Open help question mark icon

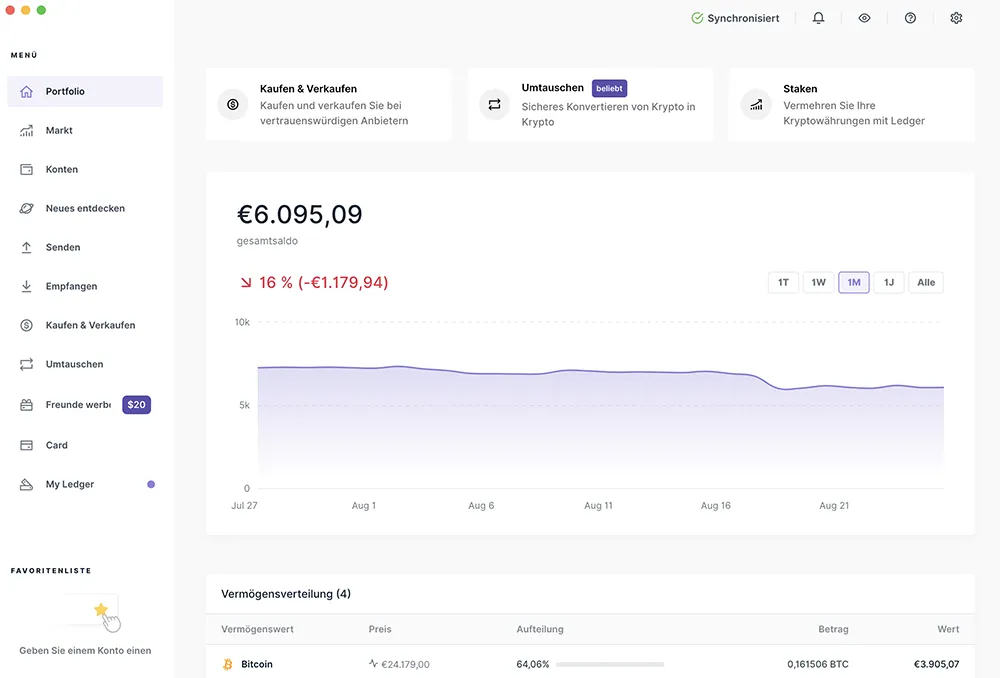click(910, 18)
